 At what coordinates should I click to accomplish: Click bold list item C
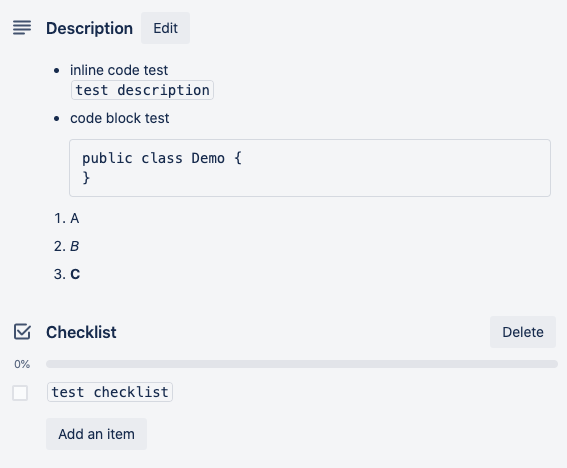(75, 274)
